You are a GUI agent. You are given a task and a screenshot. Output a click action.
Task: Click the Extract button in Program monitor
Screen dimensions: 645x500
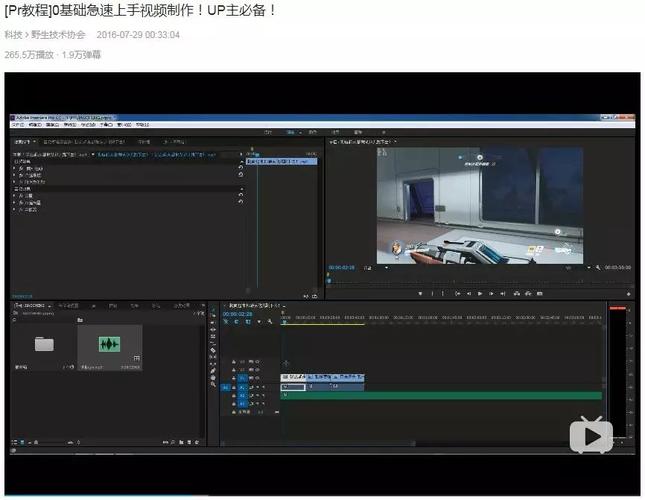[528, 294]
